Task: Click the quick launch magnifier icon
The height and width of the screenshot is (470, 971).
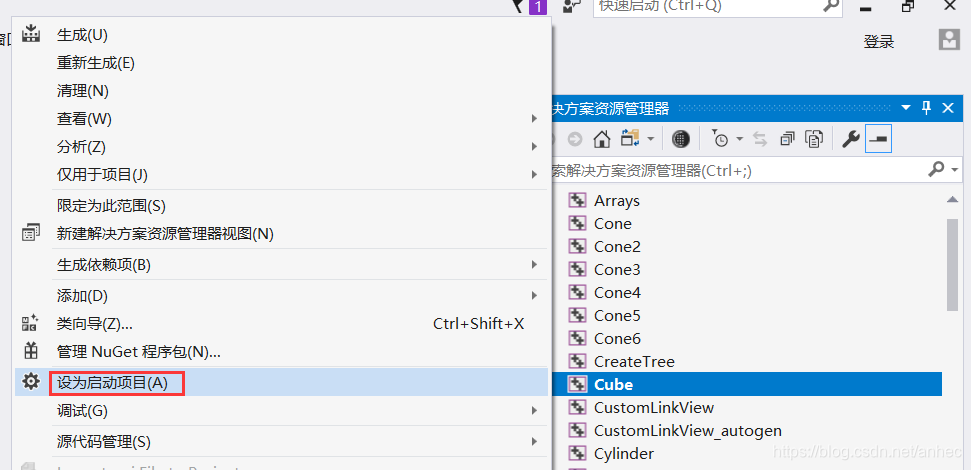Action: 831,6
